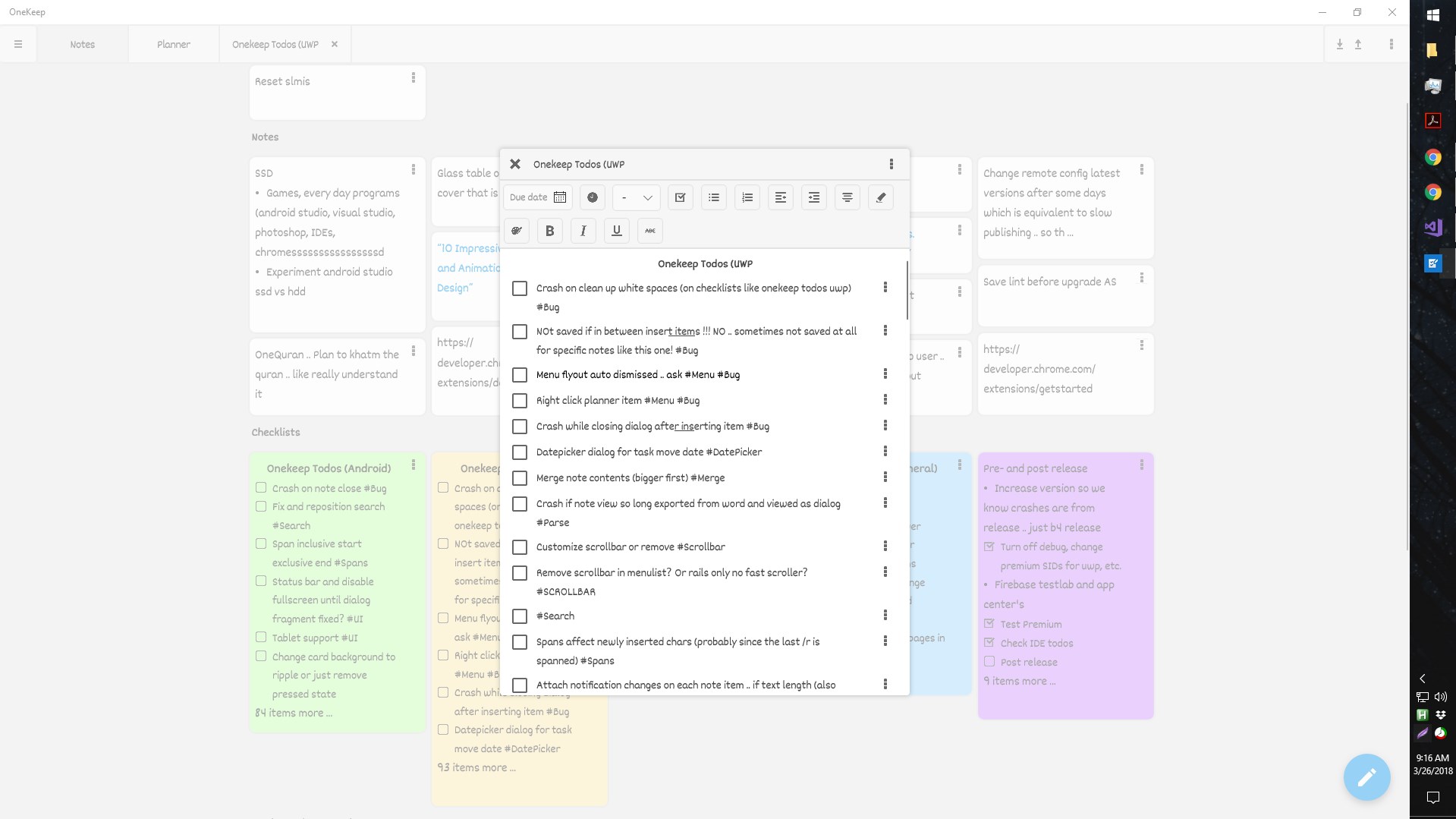Open the color palette for the note
1456x819 pixels.
(x=517, y=231)
